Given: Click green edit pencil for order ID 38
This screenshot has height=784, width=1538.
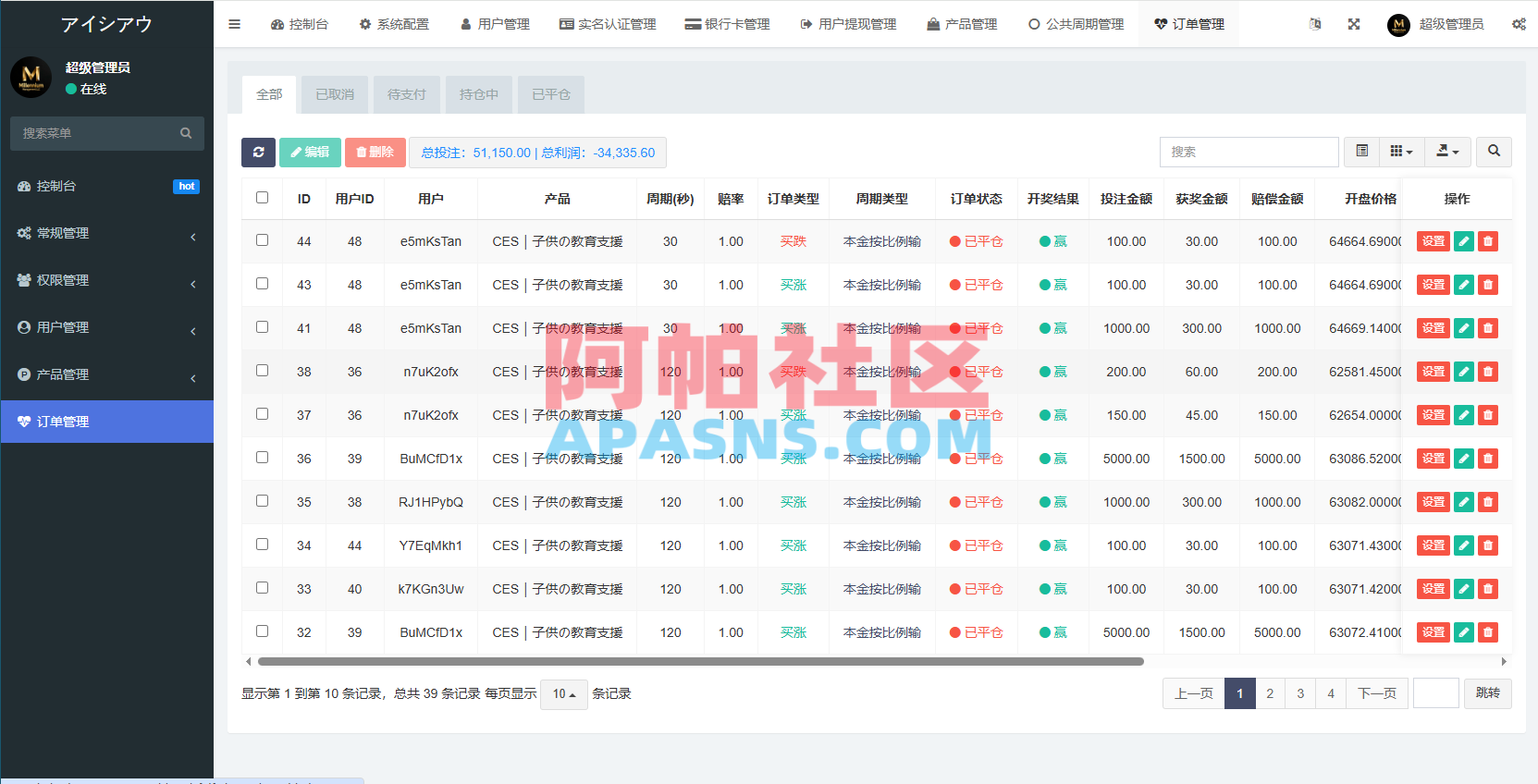Looking at the screenshot, I should tap(1464, 372).
